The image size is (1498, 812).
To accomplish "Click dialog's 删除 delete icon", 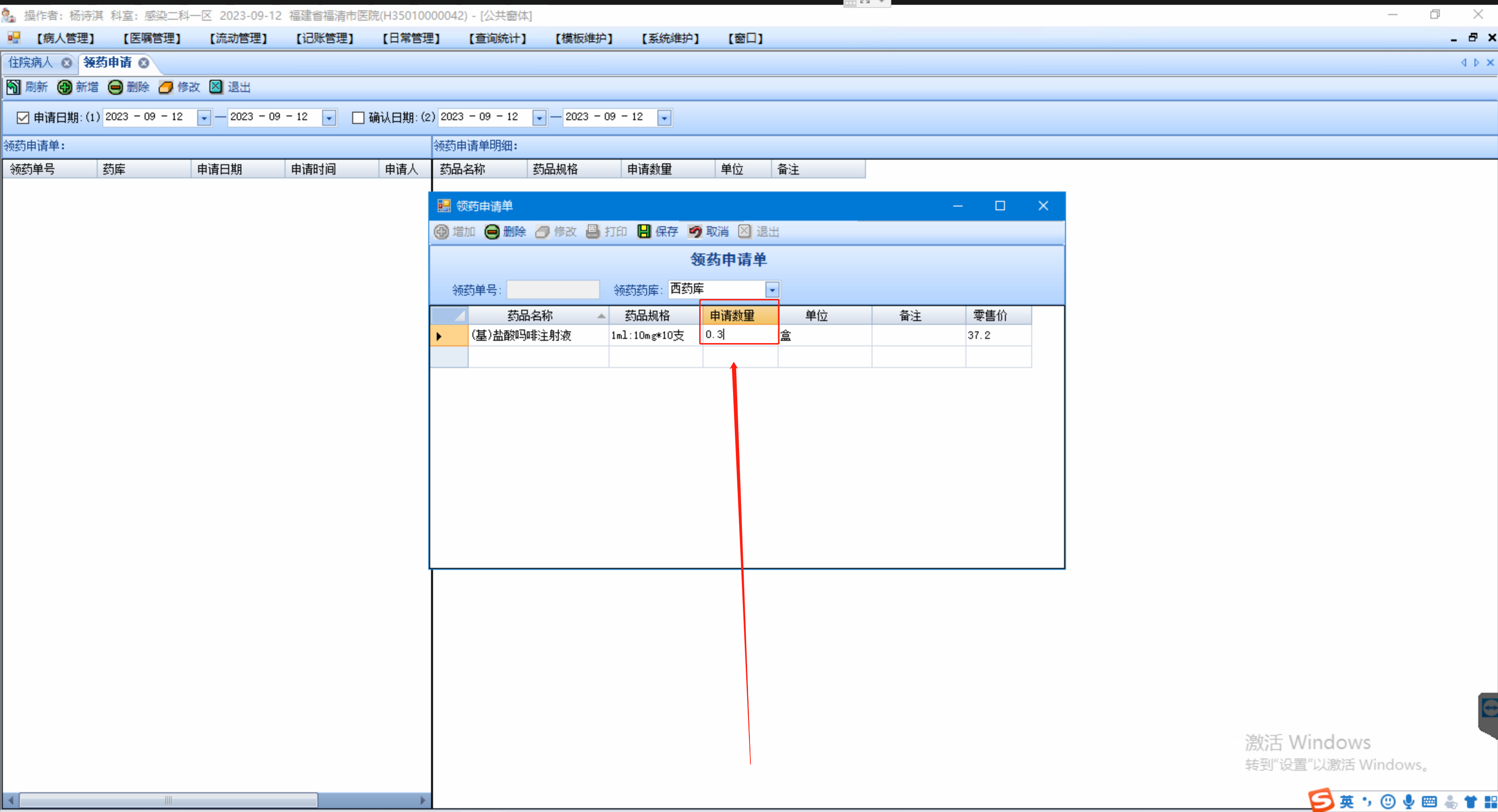I will point(492,231).
